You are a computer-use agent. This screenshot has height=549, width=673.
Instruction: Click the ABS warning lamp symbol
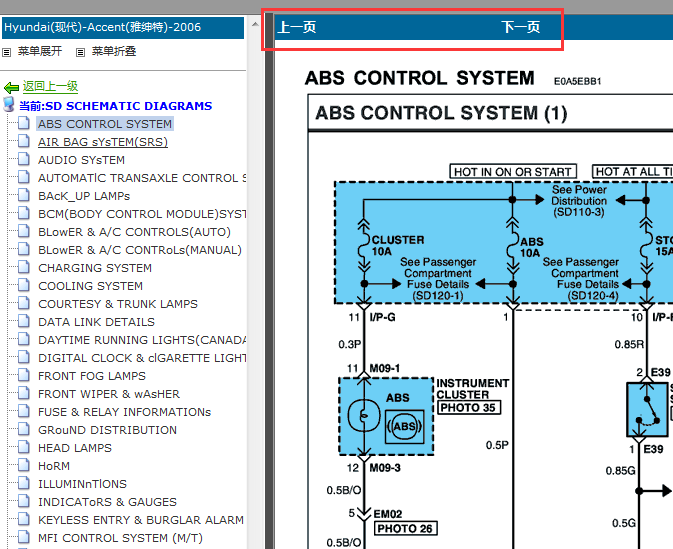coord(404,426)
